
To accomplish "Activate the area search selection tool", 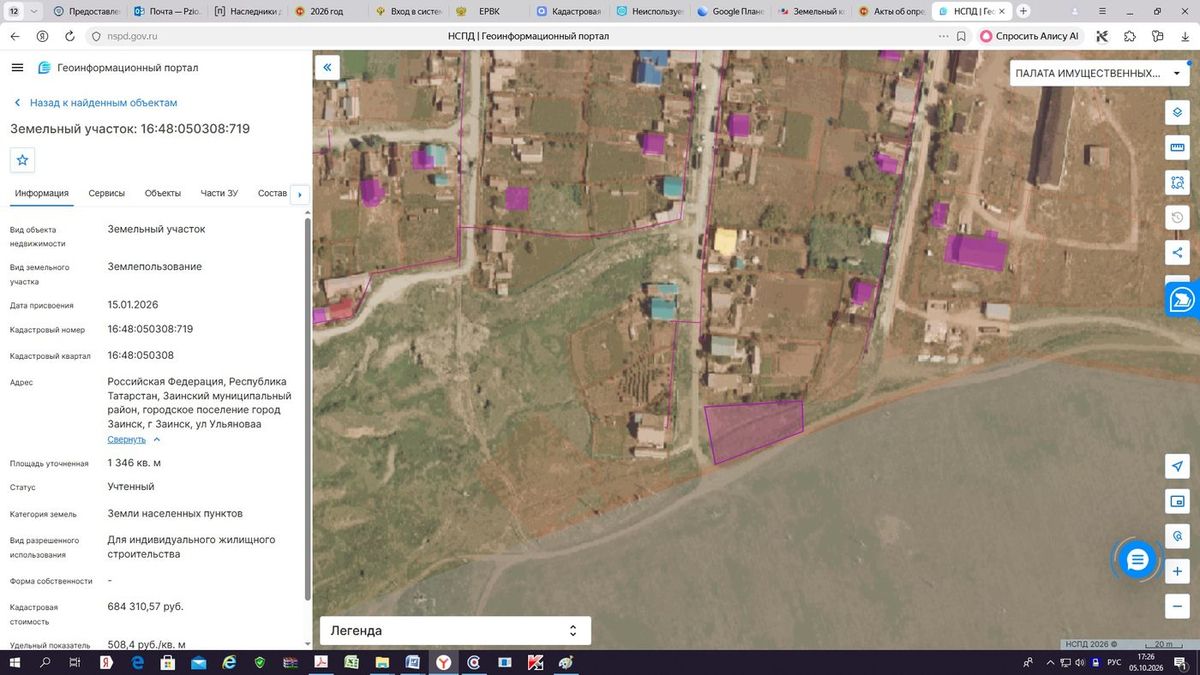I will (x=1178, y=183).
